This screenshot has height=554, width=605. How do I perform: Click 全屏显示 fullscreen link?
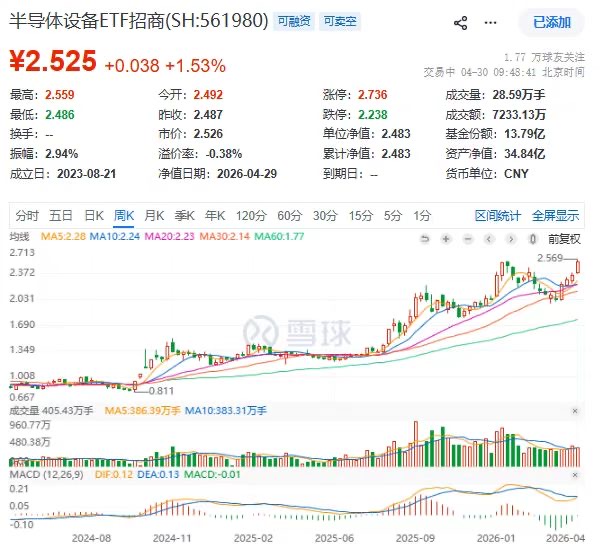click(555, 216)
